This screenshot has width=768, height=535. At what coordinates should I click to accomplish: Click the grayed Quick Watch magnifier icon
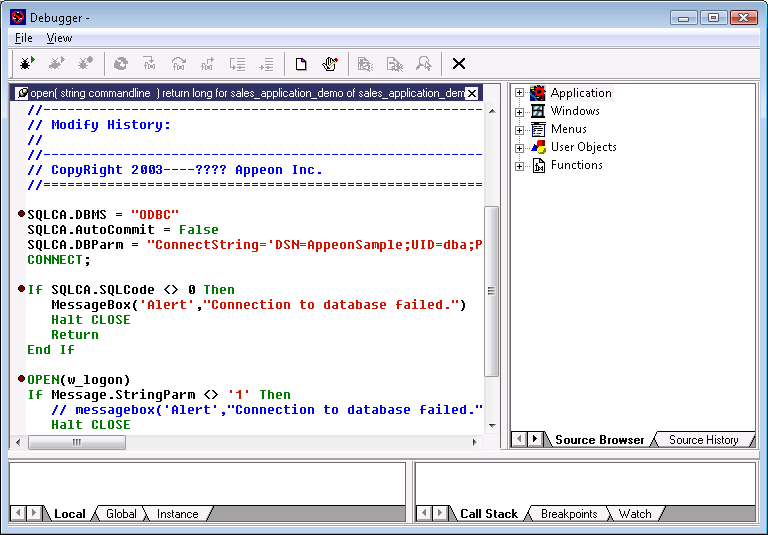pos(424,64)
